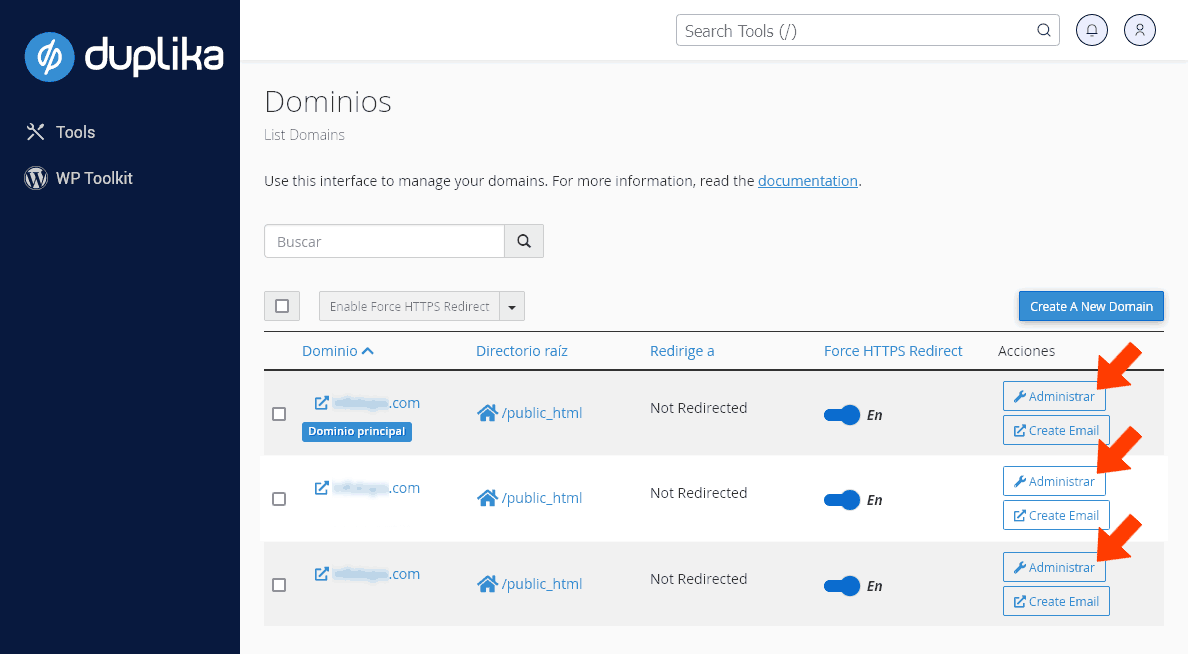Open the dropdown arrow beside Enable Force HTTPS Redirect
The width and height of the screenshot is (1188, 654).
coord(511,306)
